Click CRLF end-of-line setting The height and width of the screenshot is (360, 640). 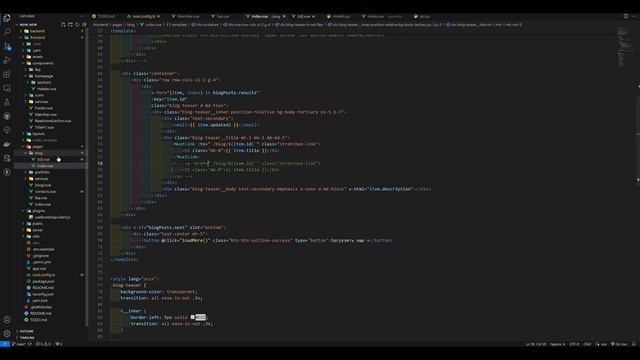(x=587, y=344)
